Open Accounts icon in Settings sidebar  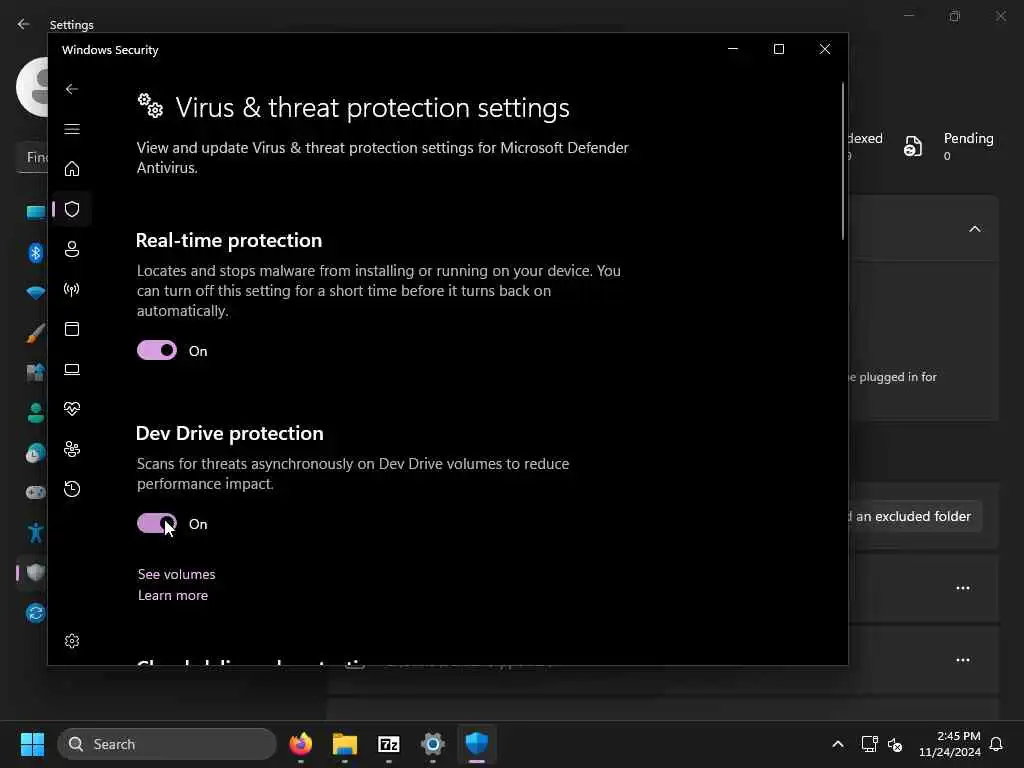[35, 413]
